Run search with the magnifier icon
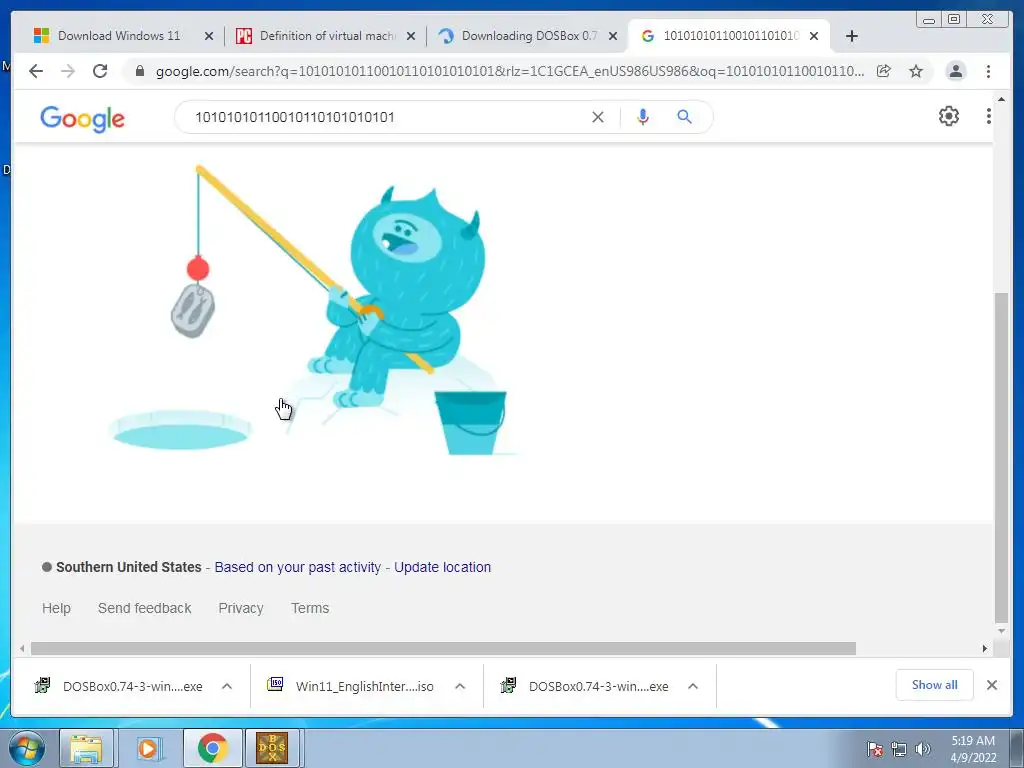The width and height of the screenshot is (1024, 768). pos(684,117)
